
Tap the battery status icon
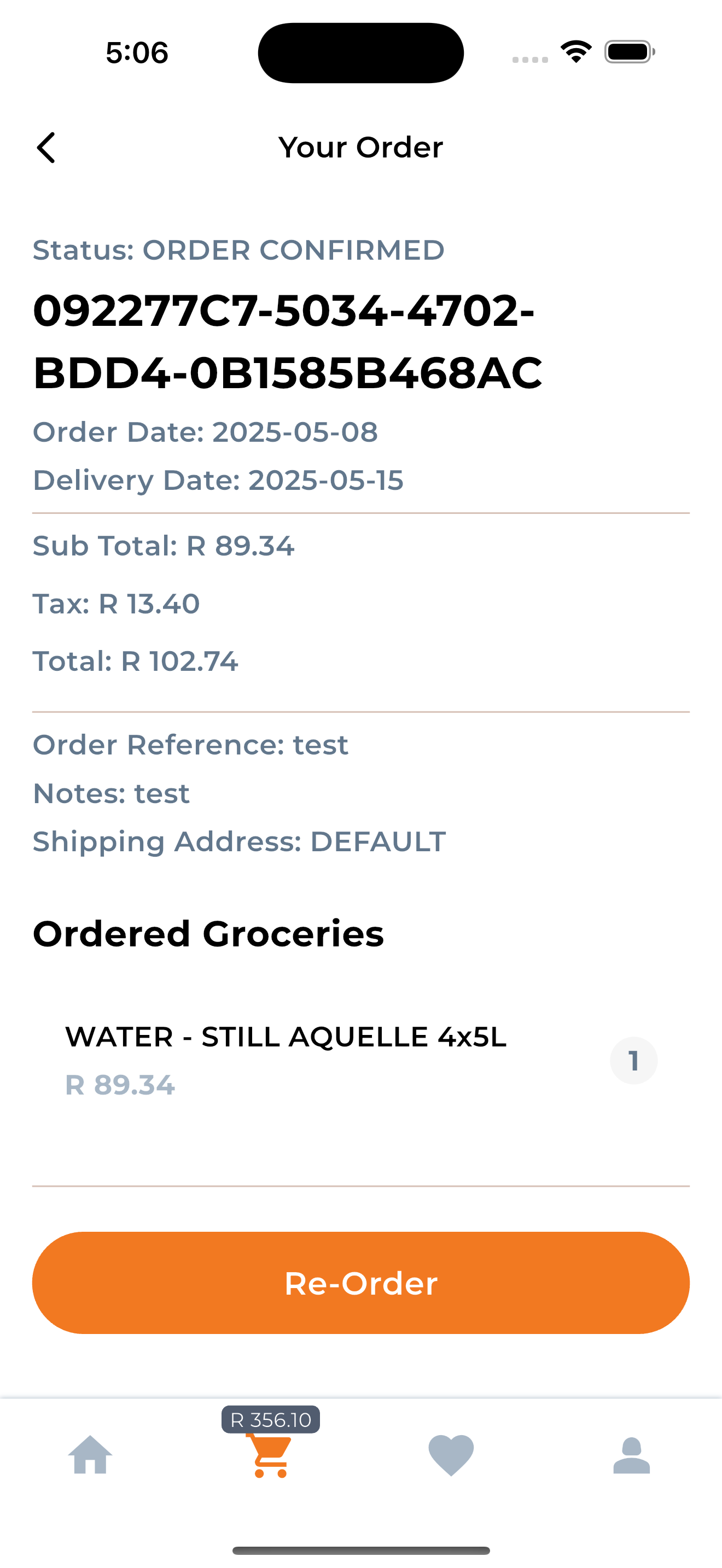[x=630, y=52]
